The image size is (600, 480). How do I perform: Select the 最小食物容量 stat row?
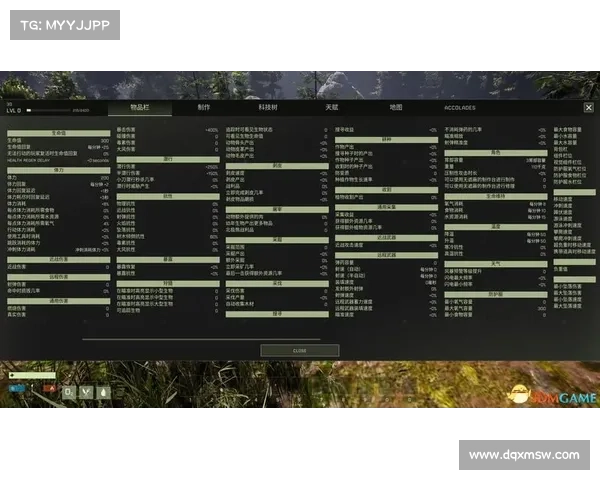coord(496,315)
